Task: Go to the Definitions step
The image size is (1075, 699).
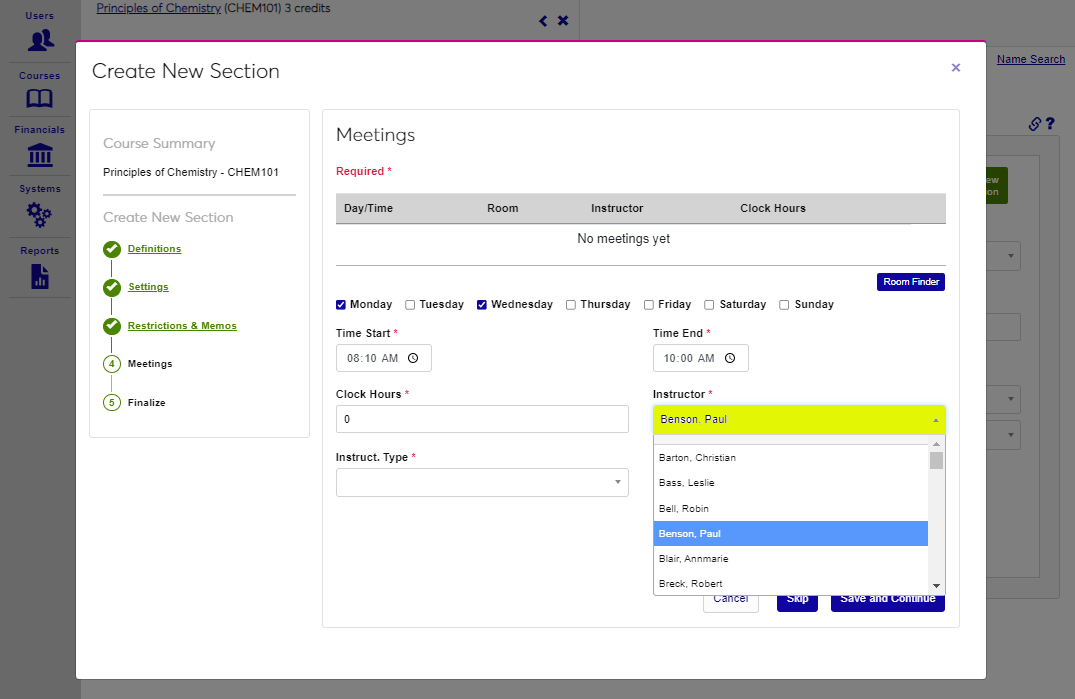Action: pyautogui.click(x=154, y=249)
